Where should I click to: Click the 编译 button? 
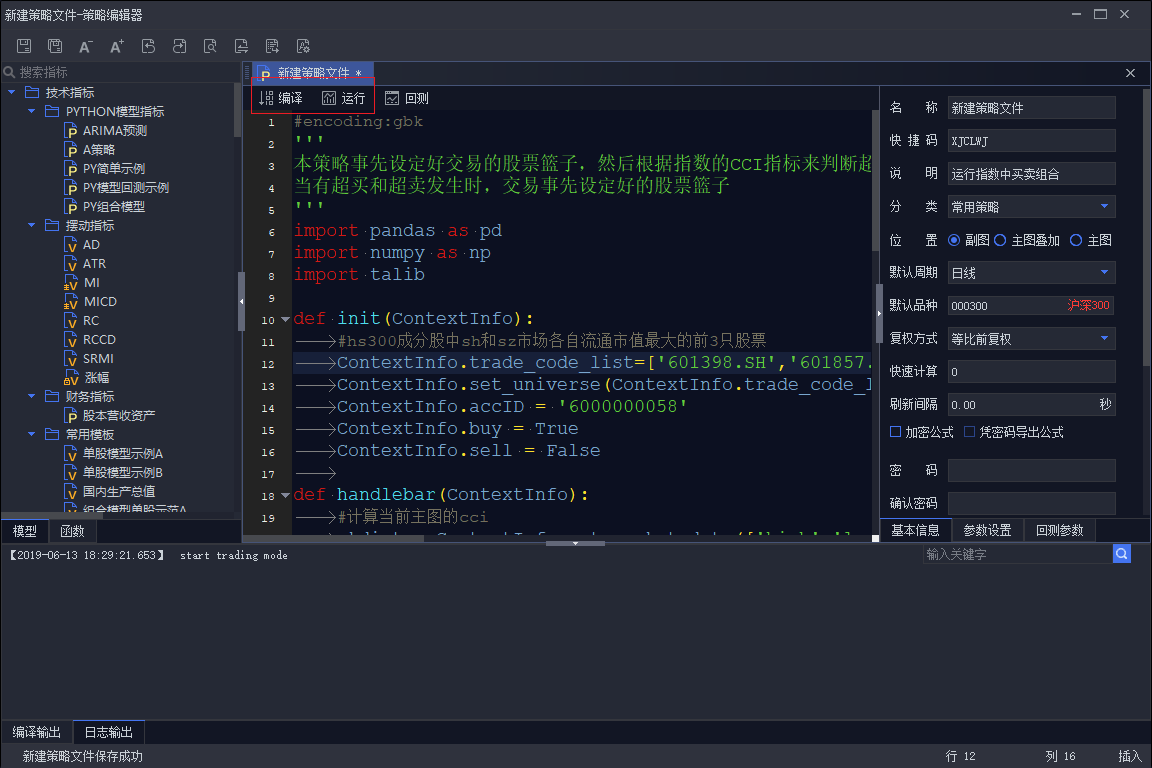[x=281, y=98]
